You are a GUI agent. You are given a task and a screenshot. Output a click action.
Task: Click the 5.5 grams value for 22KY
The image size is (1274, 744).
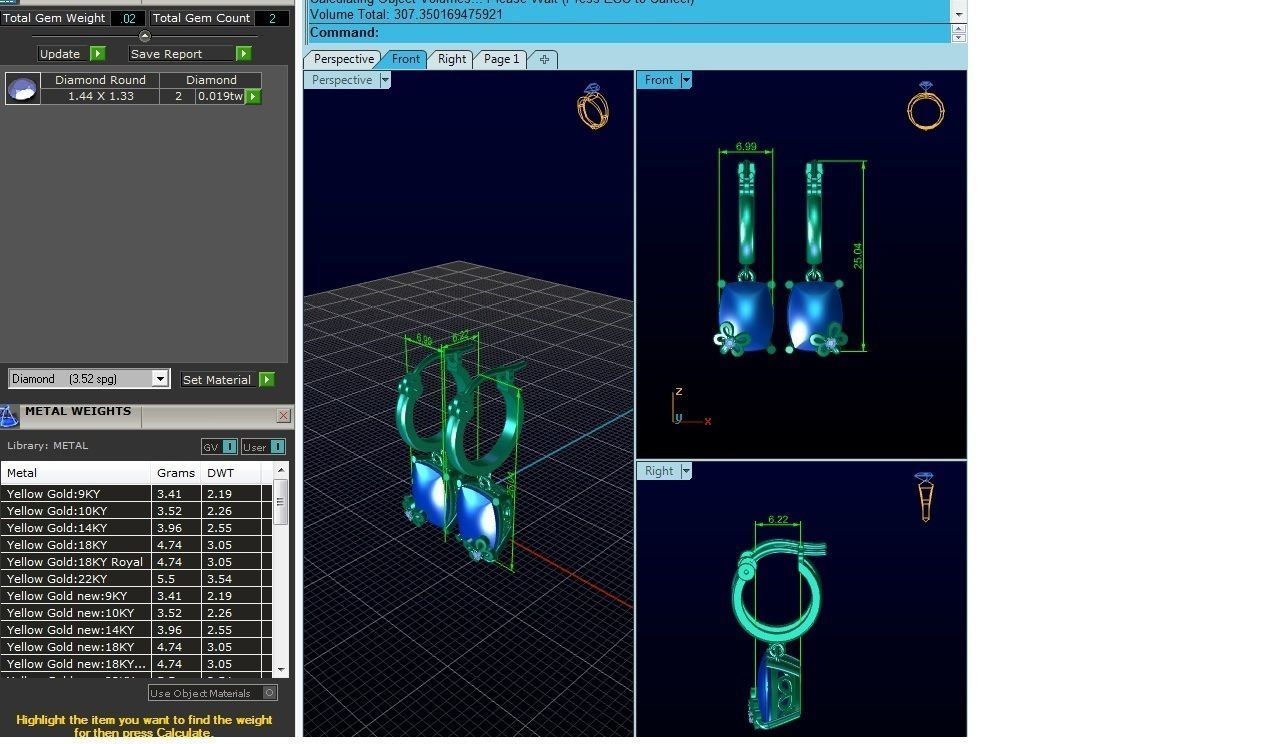(177, 579)
